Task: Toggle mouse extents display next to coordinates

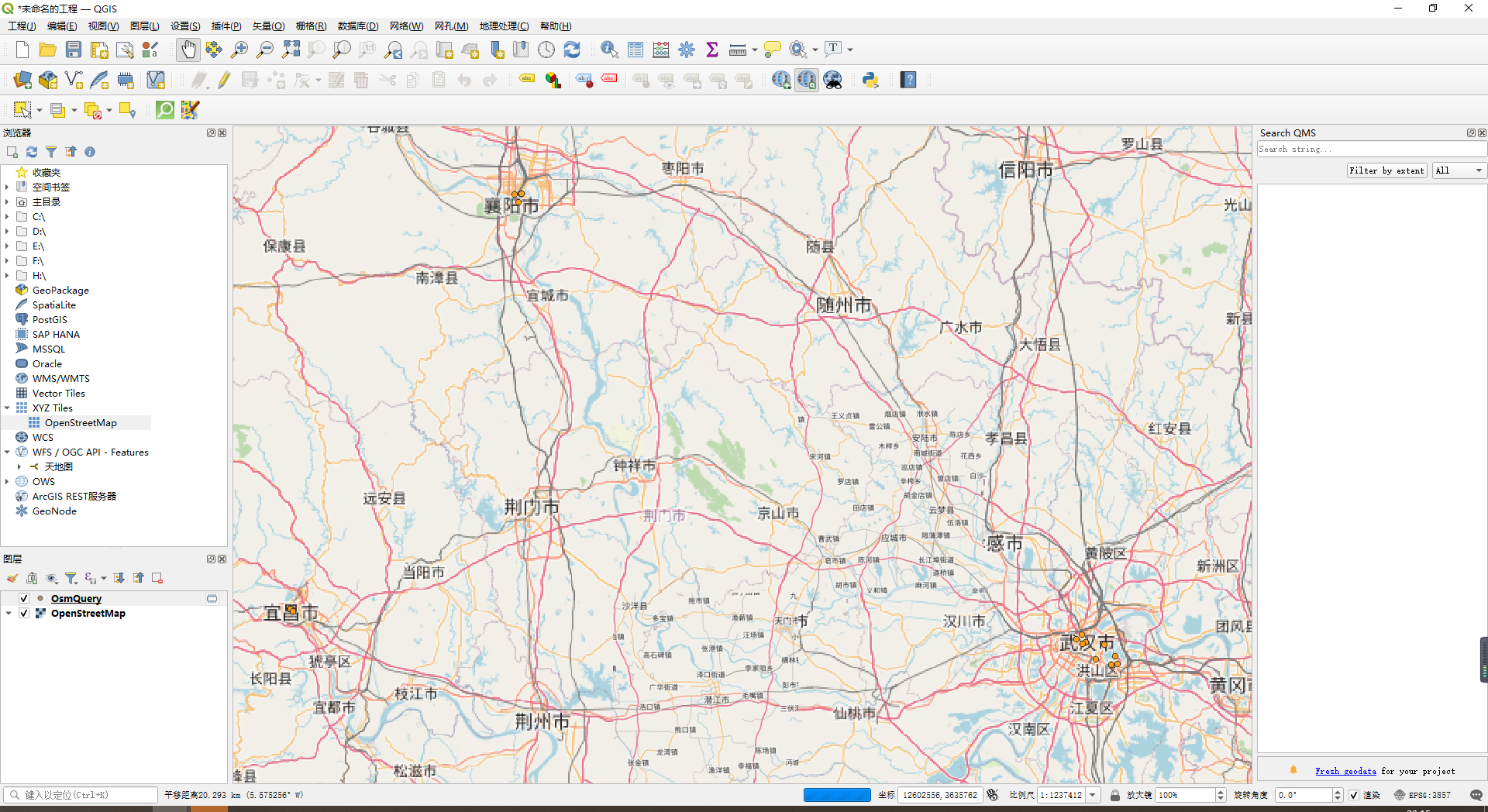Action: coord(993,795)
